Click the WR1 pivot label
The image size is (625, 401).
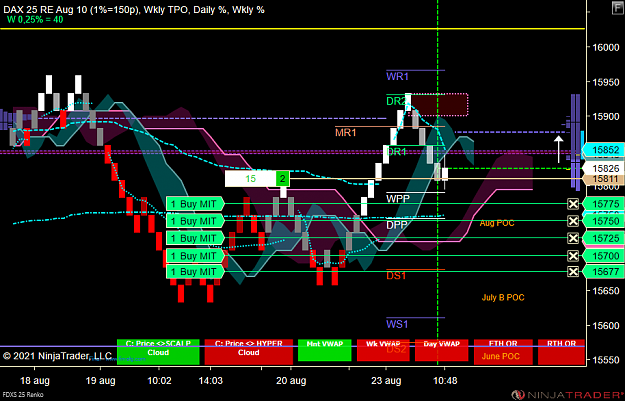tap(397, 77)
